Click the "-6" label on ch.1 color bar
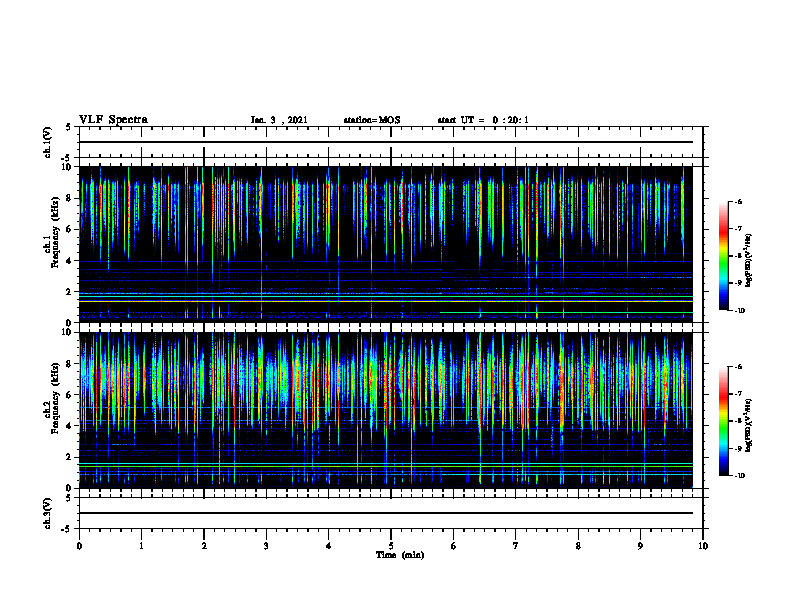The height and width of the screenshot is (612, 792). click(739, 201)
